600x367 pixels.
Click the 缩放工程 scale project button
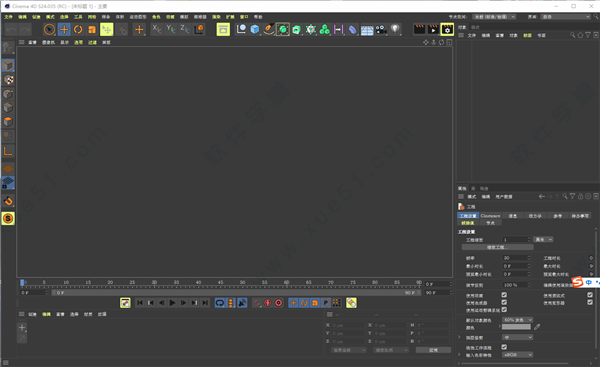pos(497,247)
